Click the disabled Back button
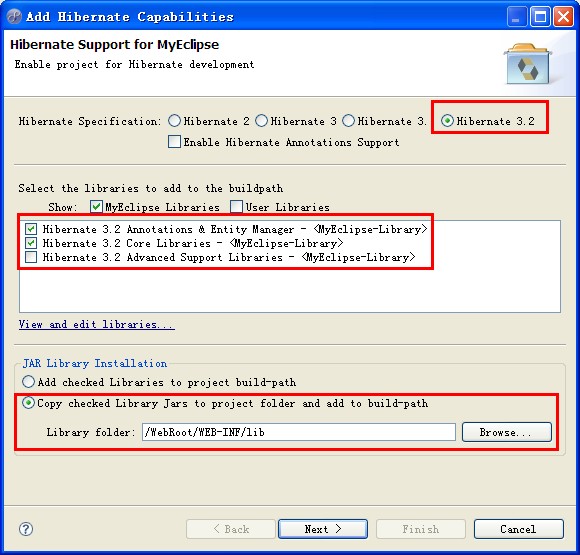 [x=231, y=529]
